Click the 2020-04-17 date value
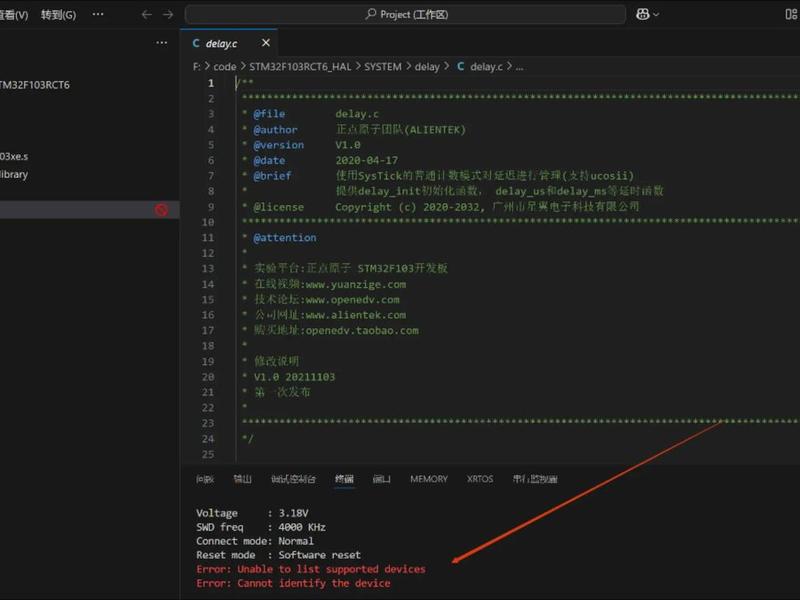The width and height of the screenshot is (800, 600). [x=366, y=160]
